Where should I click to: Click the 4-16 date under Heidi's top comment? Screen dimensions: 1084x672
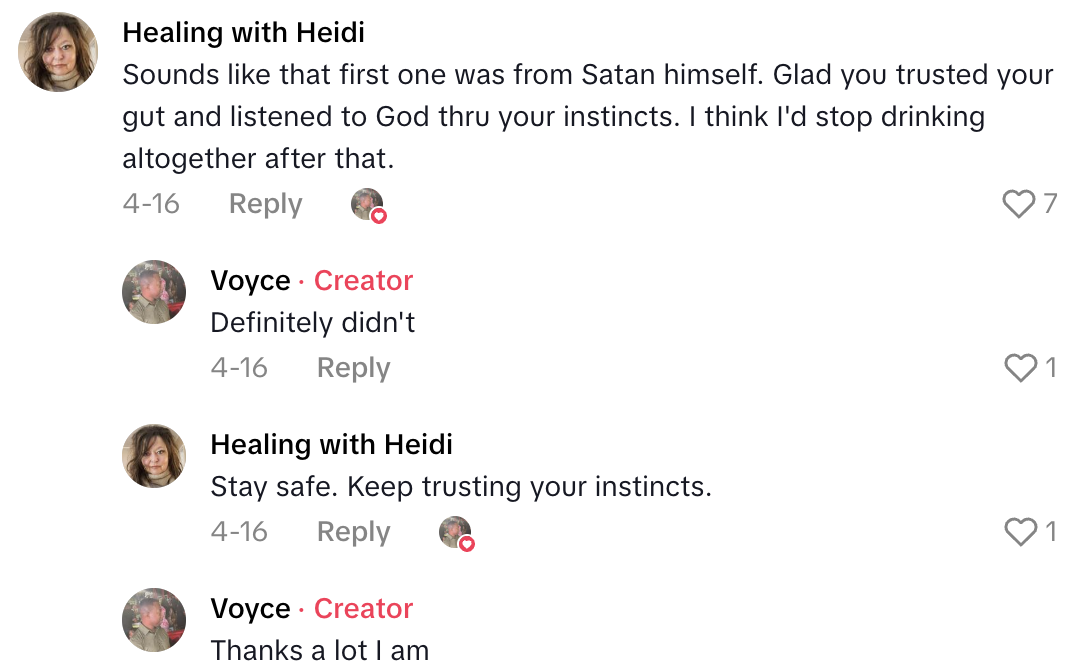(x=151, y=204)
